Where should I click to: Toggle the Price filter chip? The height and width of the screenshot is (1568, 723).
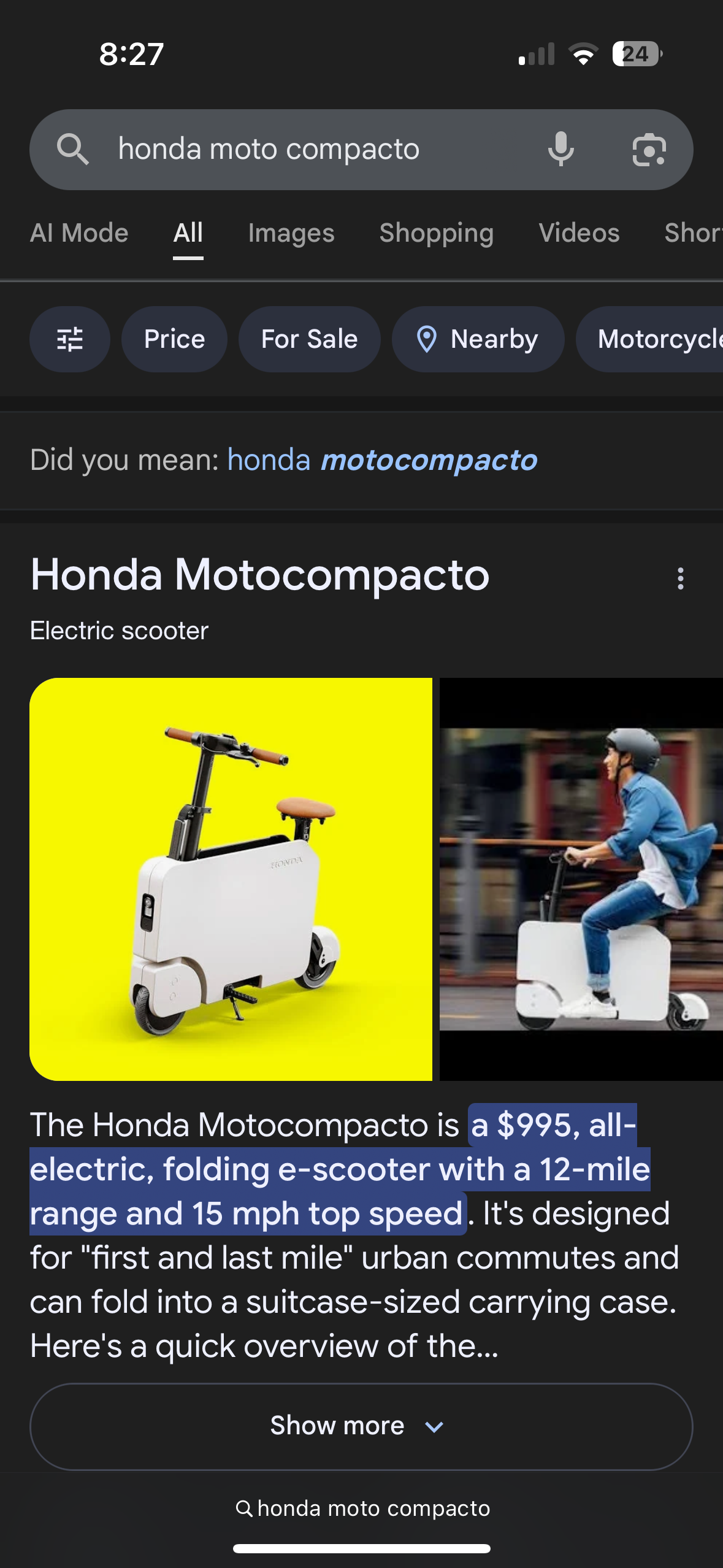174,339
